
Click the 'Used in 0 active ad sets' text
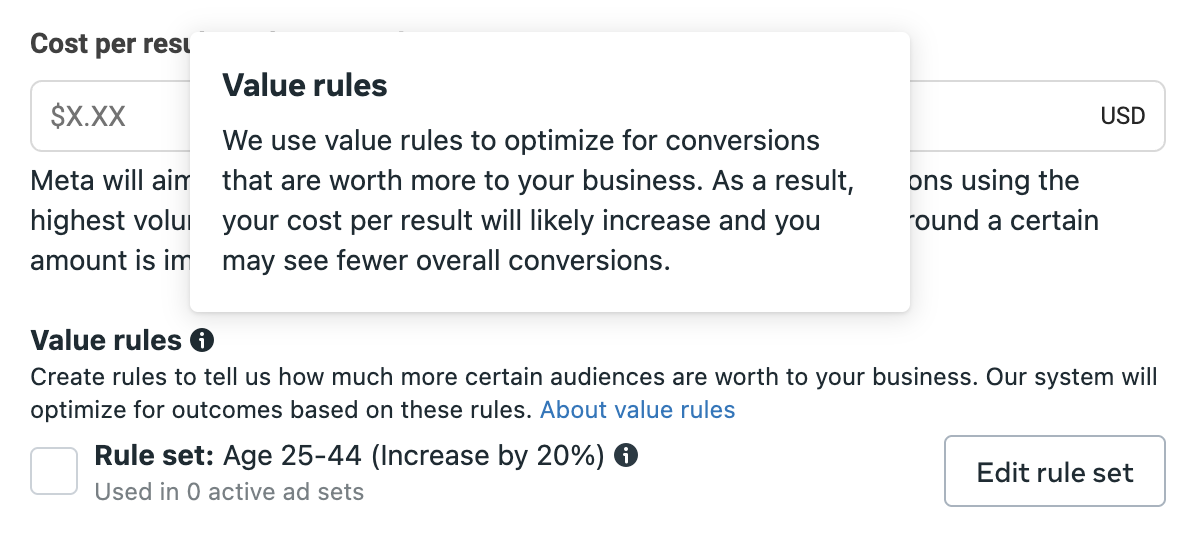click(x=229, y=492)
